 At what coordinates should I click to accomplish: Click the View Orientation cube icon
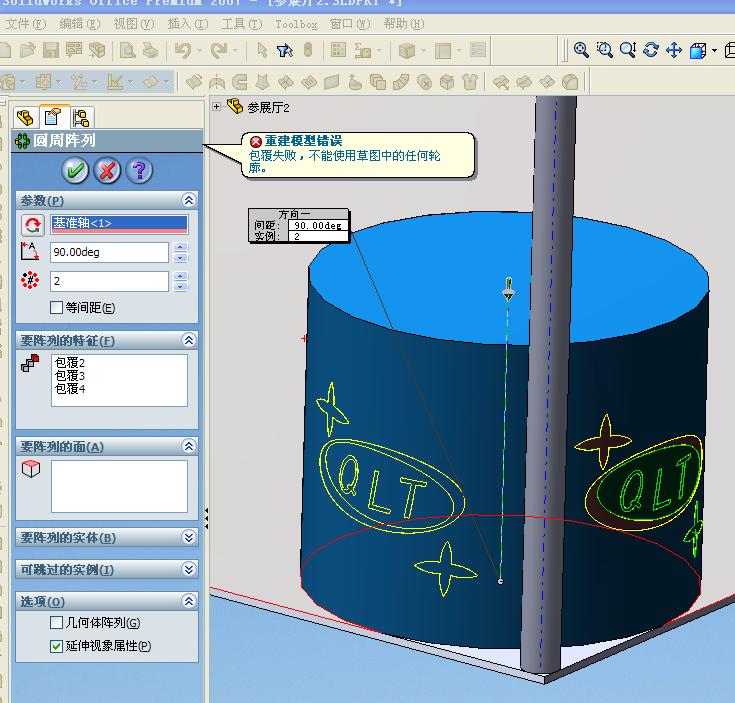pos(698,50)
